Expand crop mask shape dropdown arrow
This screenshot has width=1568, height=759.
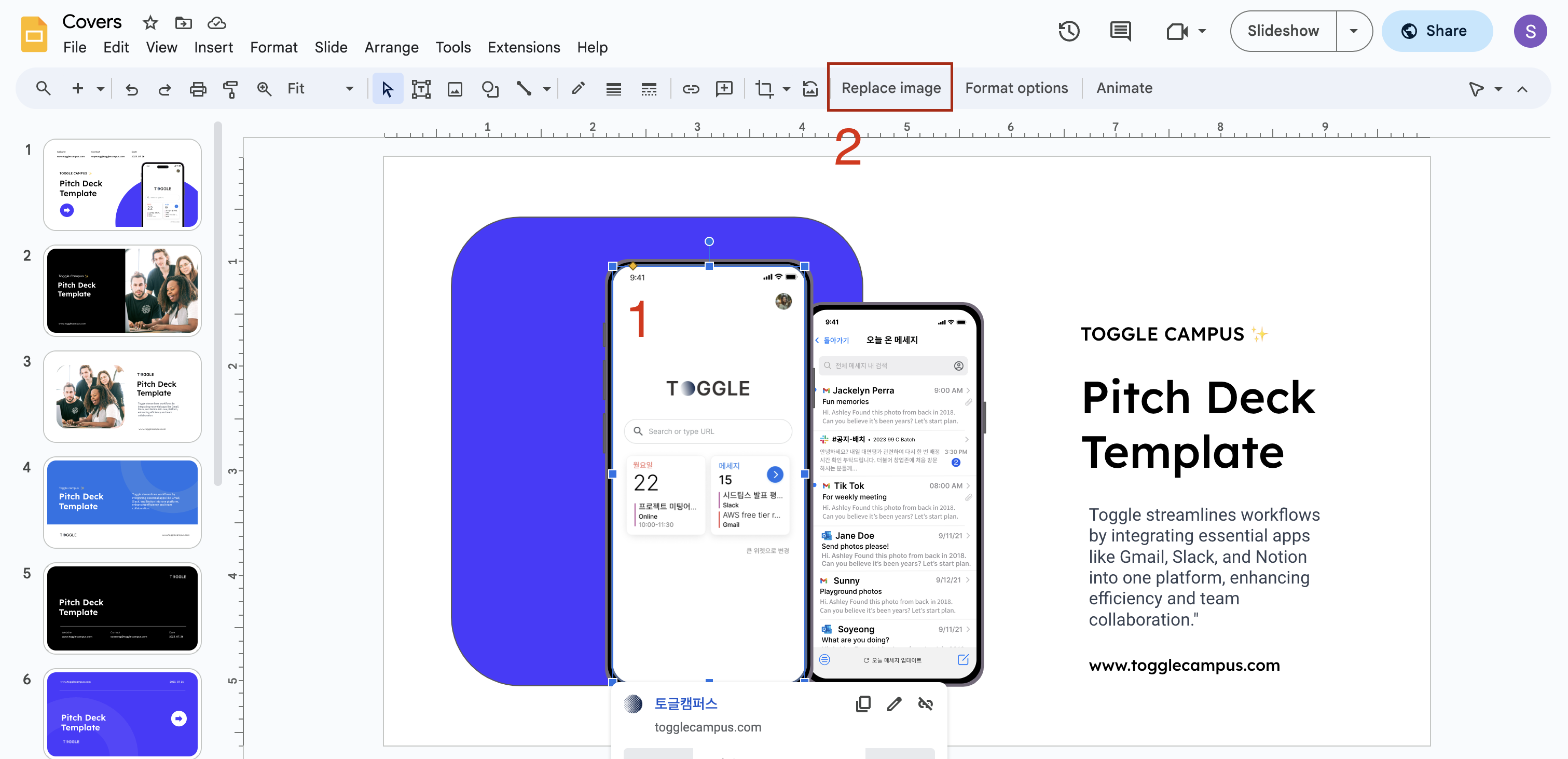click(787, 89)
